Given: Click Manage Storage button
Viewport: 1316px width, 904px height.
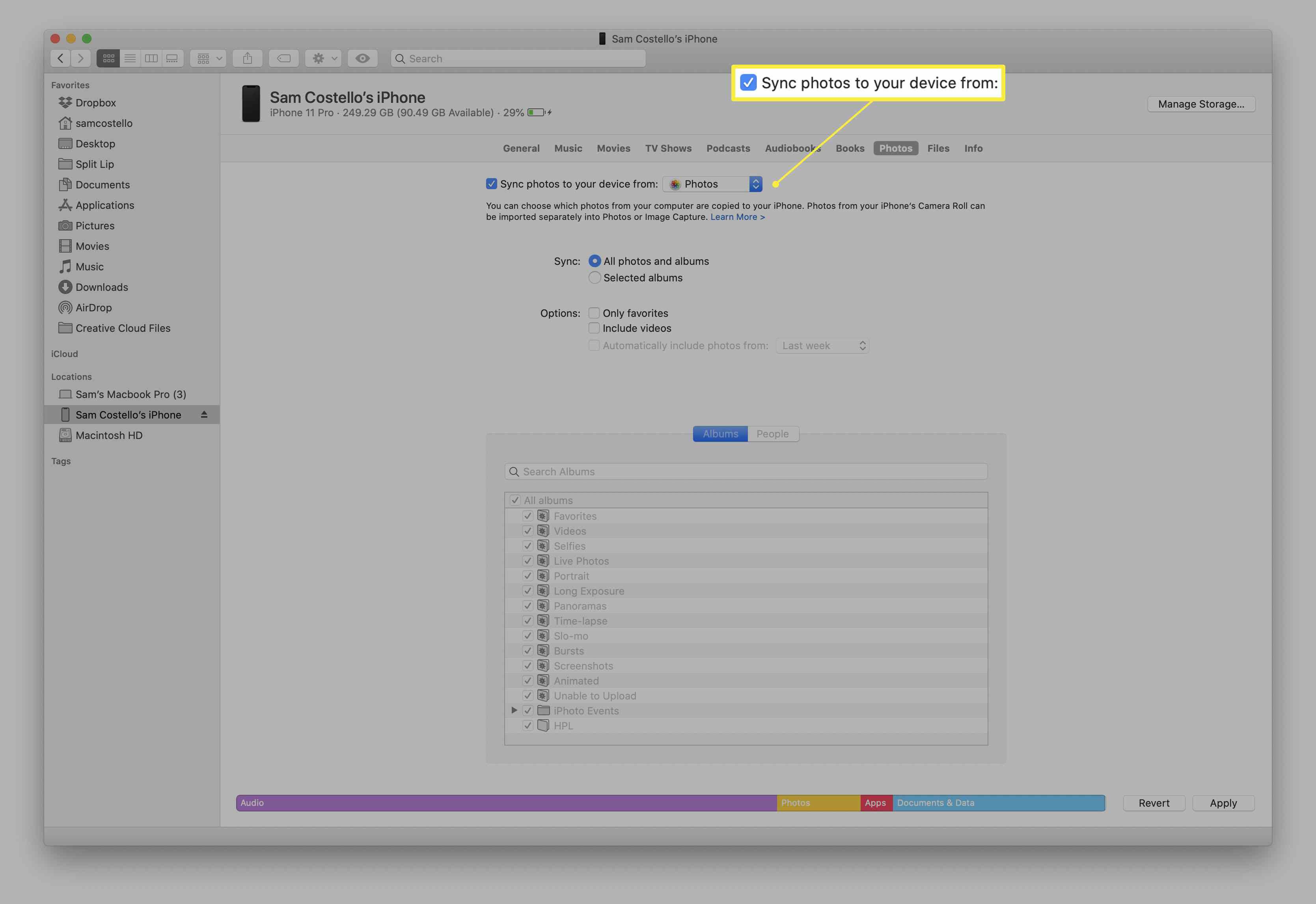Looking at the screenshot, I should (x=1201, y=104).
